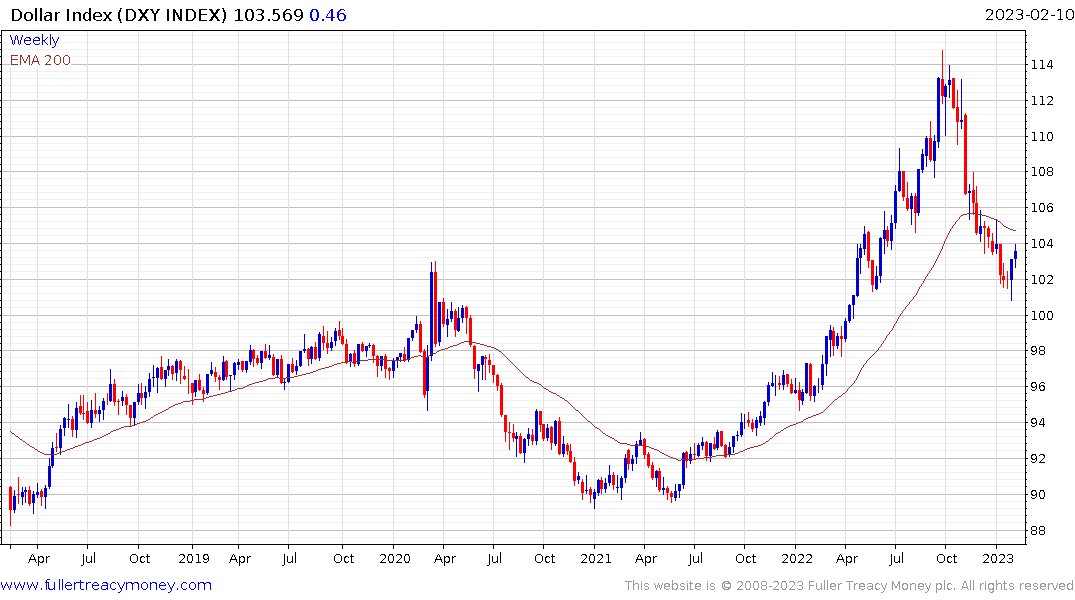Click the 90 price axis label
Screen dimensions: 1075x600
point(1038,494)
